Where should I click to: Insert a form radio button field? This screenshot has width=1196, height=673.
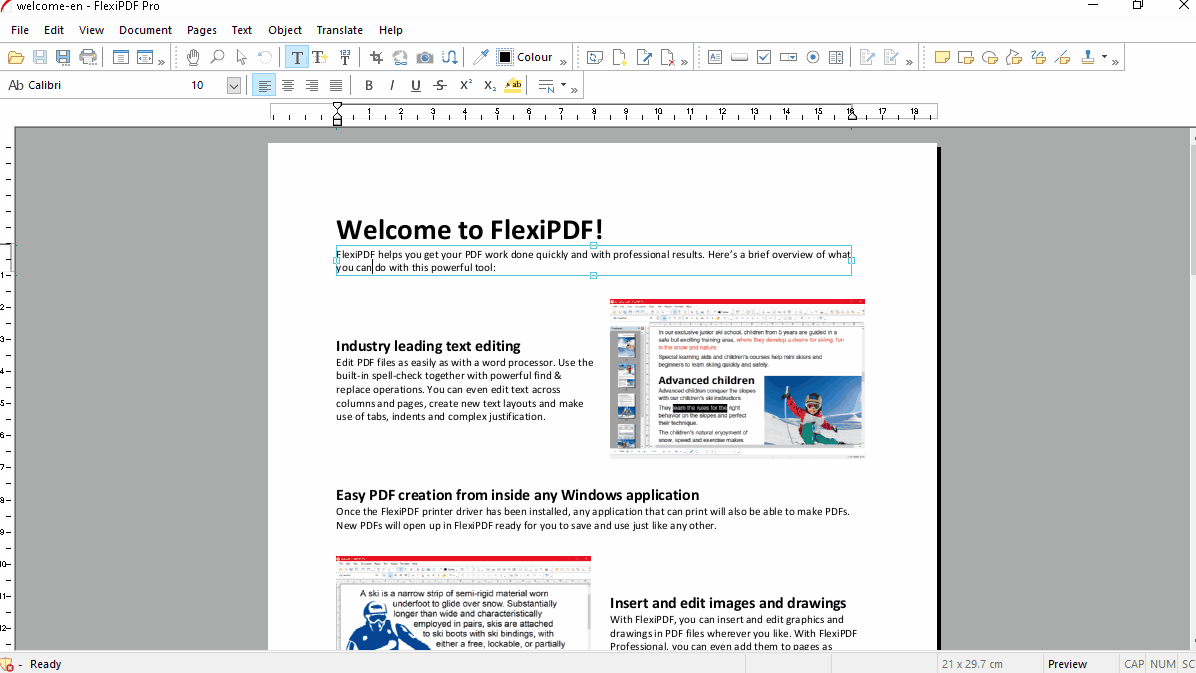click(813, 57)
